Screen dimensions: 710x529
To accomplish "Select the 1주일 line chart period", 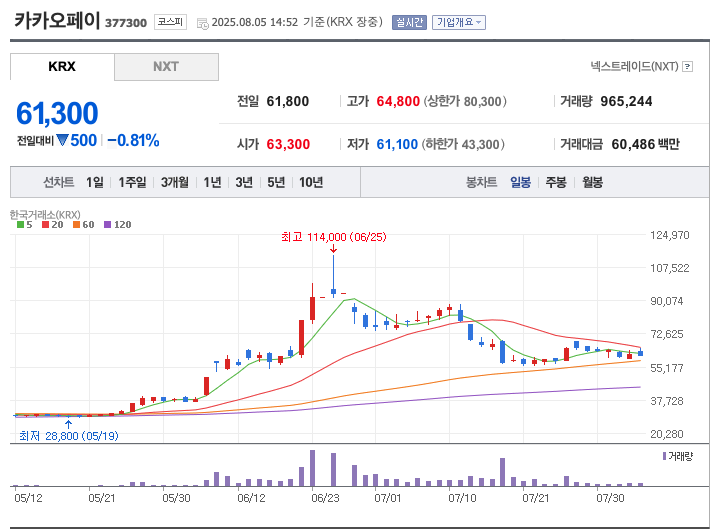I will pyautogui.click(x=132, y=182).
